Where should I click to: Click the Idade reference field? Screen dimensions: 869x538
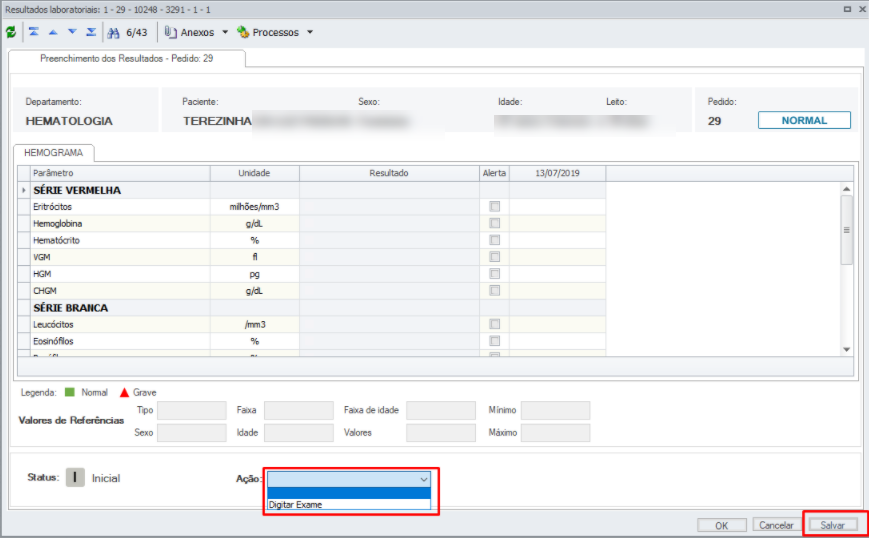[299, 433]
